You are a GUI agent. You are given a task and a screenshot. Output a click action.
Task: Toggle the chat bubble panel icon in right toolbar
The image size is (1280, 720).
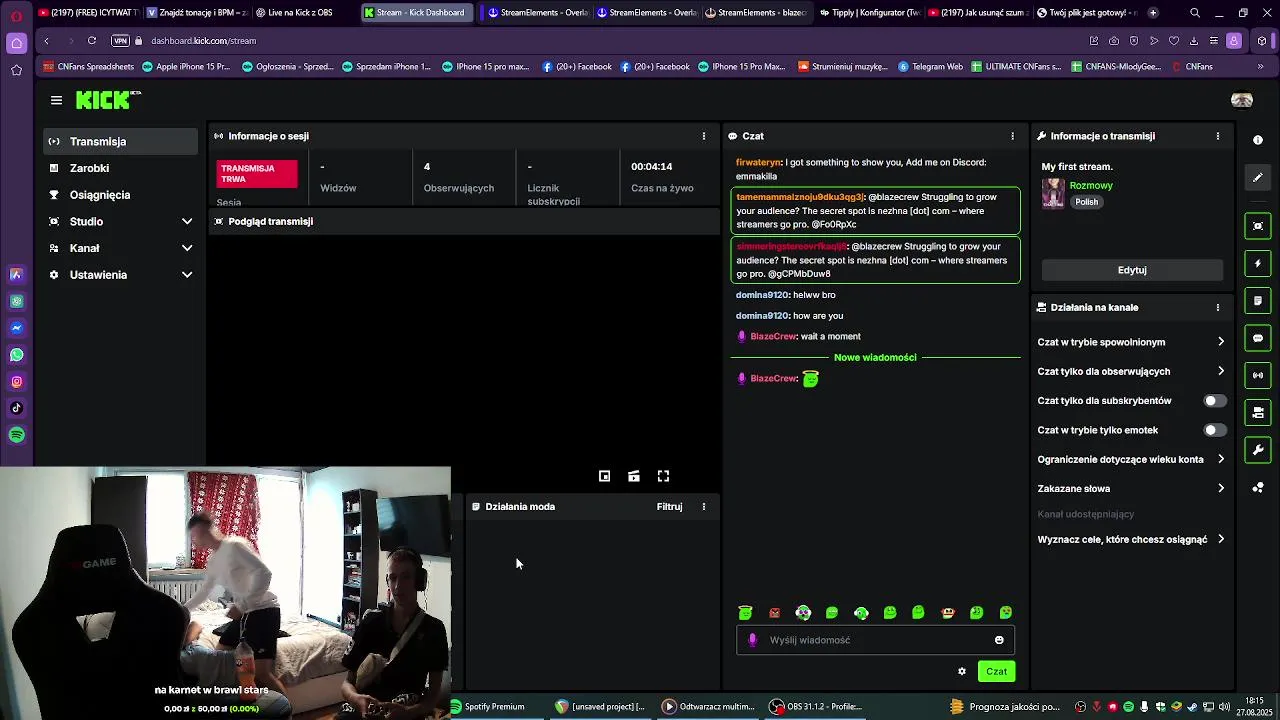(x=1258, y=338)
